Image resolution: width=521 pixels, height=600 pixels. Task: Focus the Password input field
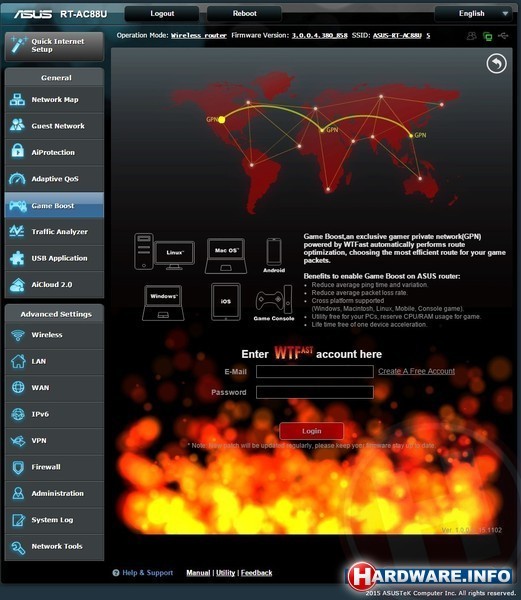[x=315, y=392]
